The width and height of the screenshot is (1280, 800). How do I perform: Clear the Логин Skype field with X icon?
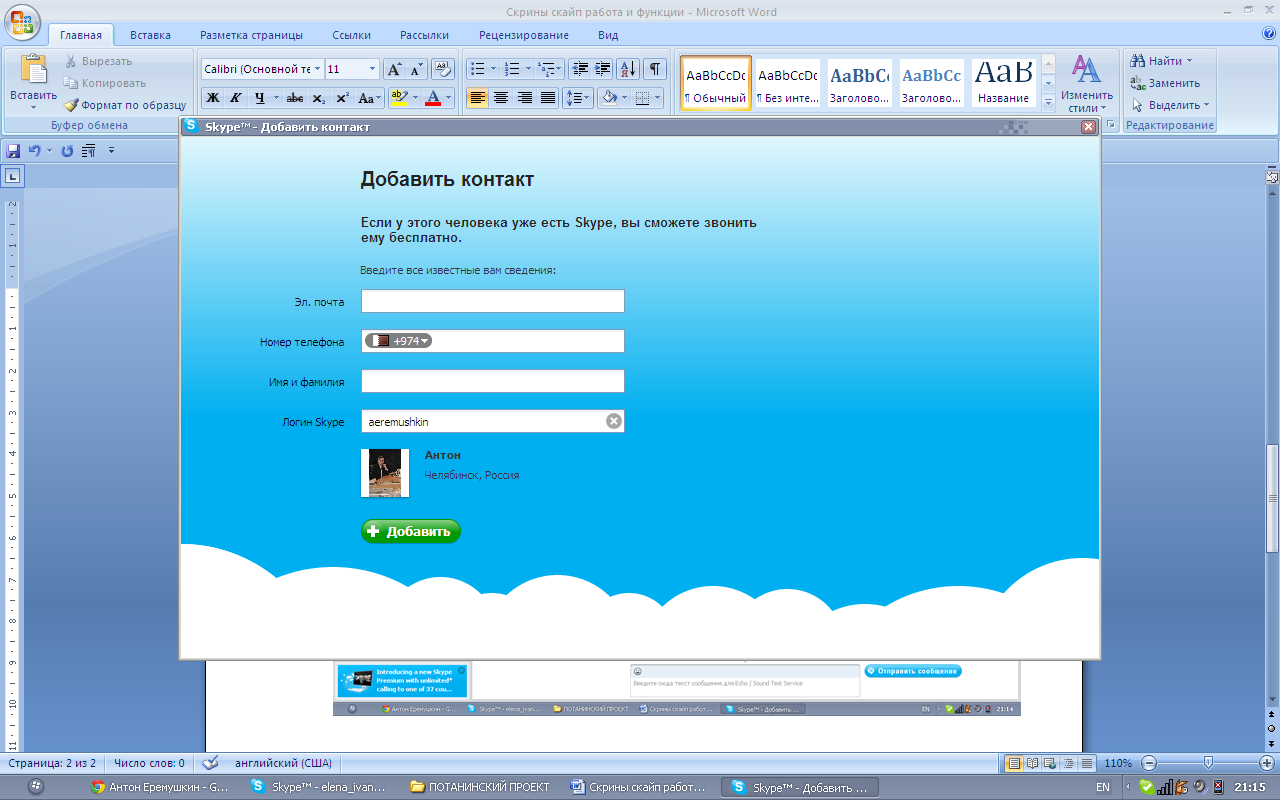tap(614, 421)
